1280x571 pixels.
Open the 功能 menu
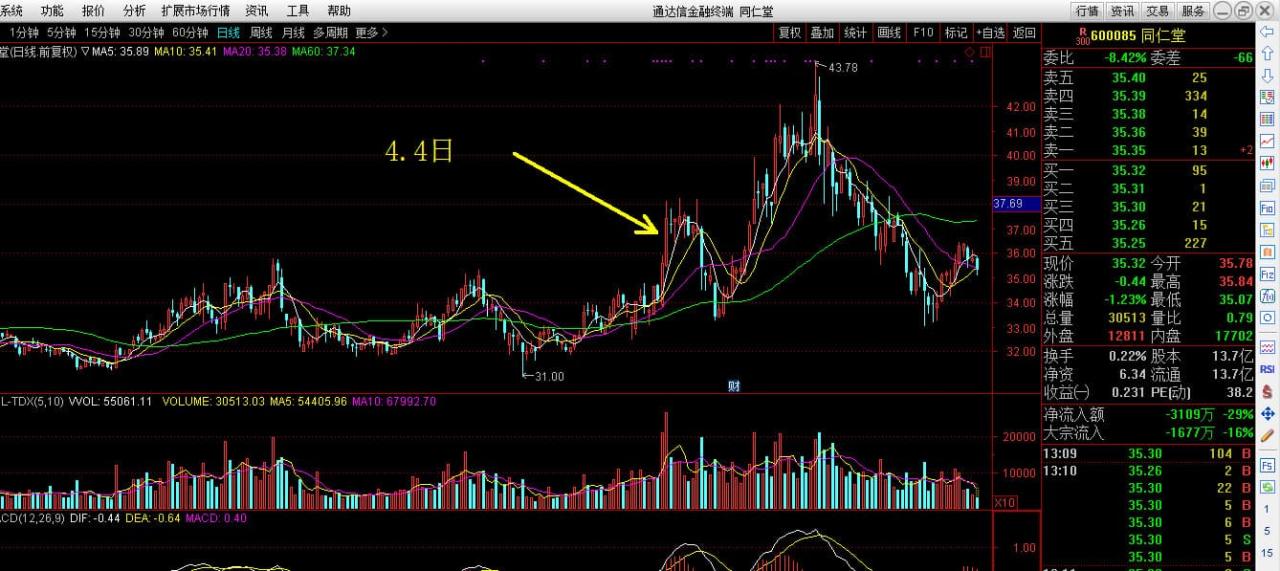(x=52, y=11)
